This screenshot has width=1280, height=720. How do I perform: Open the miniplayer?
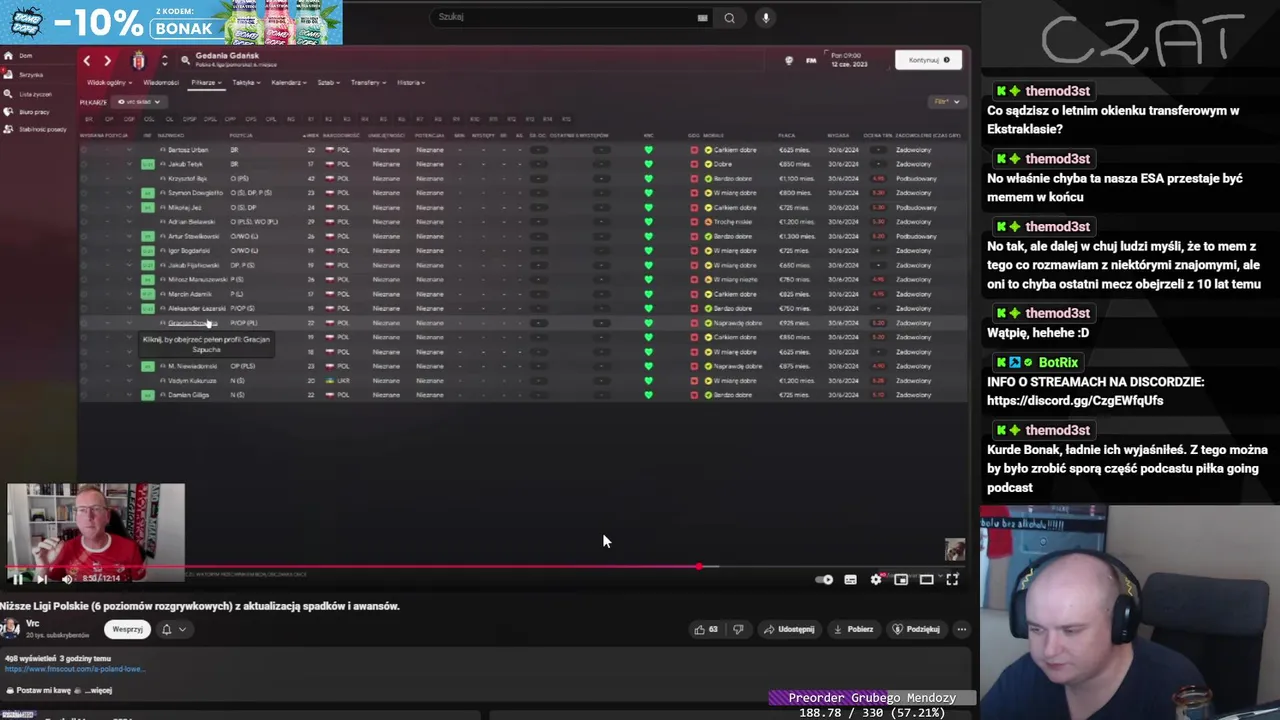pyautogui.click(x=901, y=579)
